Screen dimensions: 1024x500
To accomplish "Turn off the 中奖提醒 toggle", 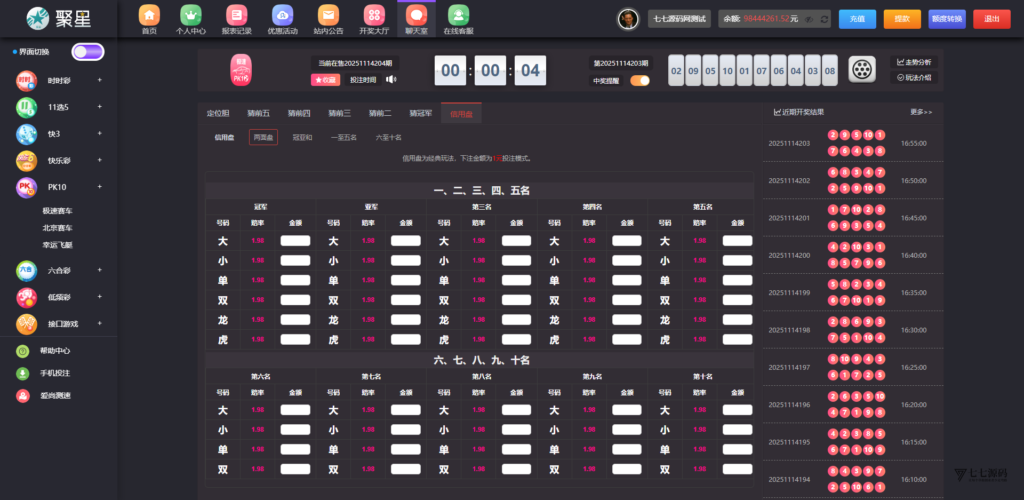I will 639,81.
